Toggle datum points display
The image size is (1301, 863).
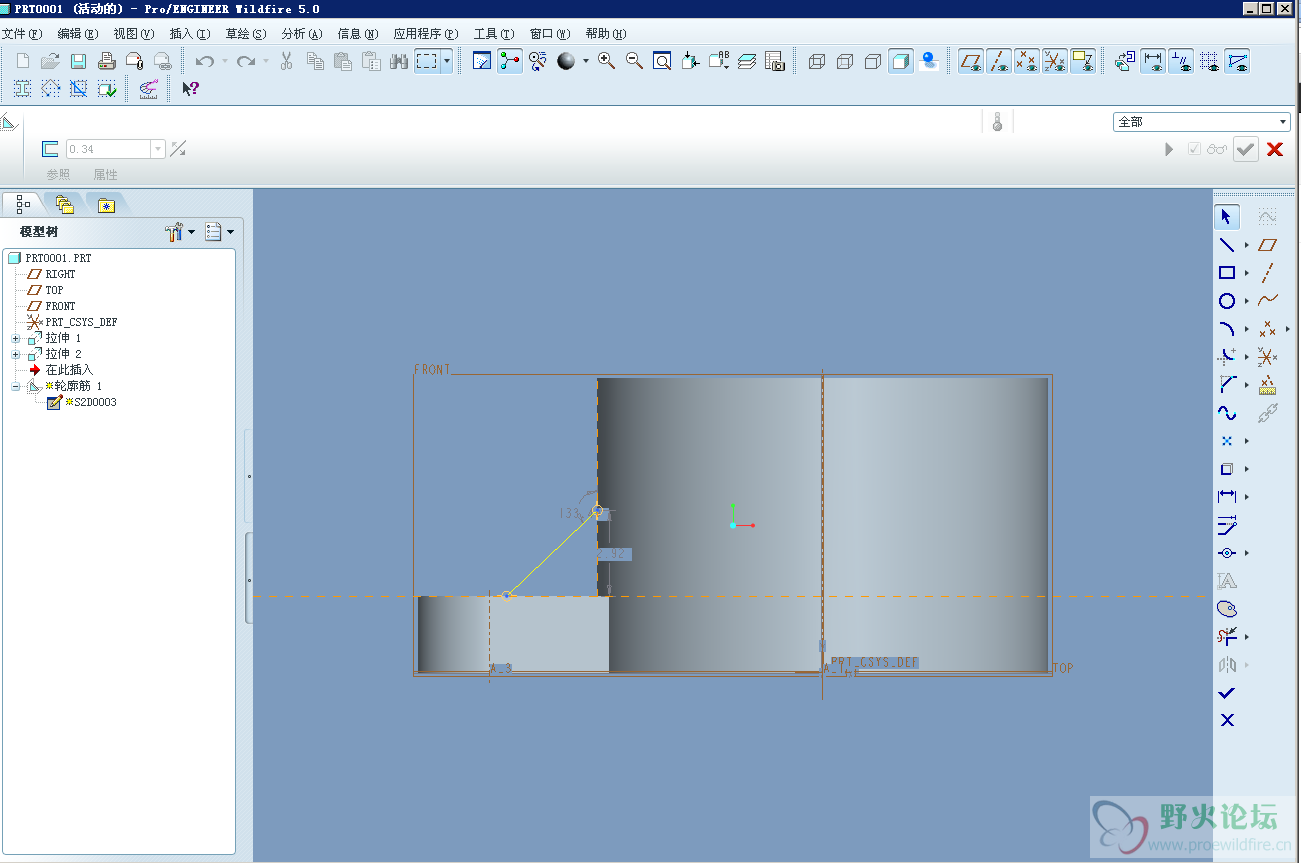click(x=1027, y=62)
